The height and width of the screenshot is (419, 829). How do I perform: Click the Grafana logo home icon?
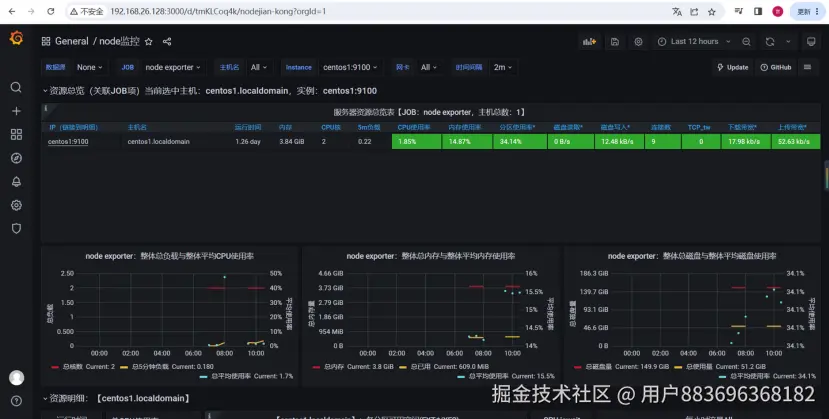point(16,38)
